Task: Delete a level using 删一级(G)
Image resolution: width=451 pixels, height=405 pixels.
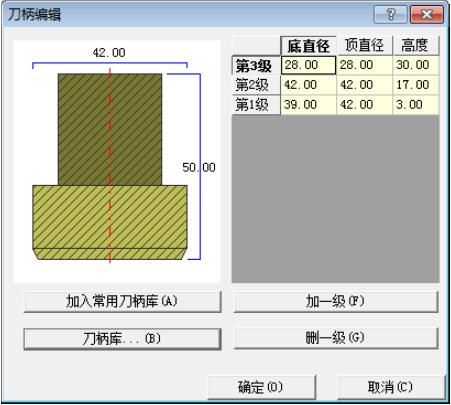Action: pos(336,338)
